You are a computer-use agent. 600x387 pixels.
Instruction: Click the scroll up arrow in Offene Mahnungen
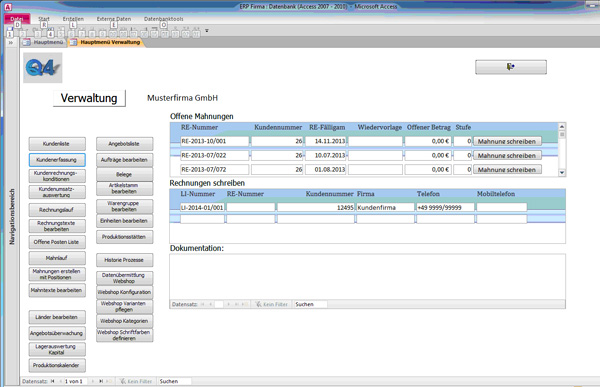tap(562, 127)
